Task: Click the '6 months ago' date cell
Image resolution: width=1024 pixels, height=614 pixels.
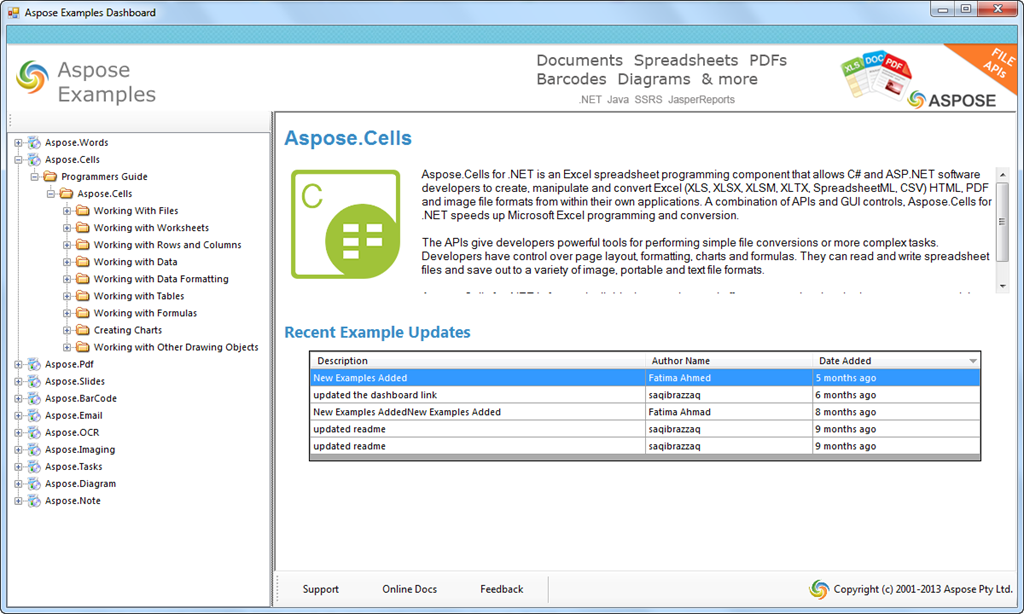Action: pyautogui.click(x=897, y=395)
